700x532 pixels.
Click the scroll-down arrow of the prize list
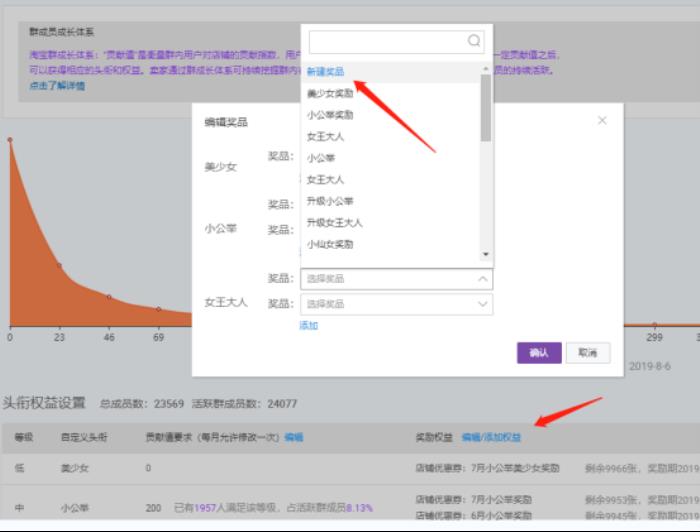(x=486, y=254)
